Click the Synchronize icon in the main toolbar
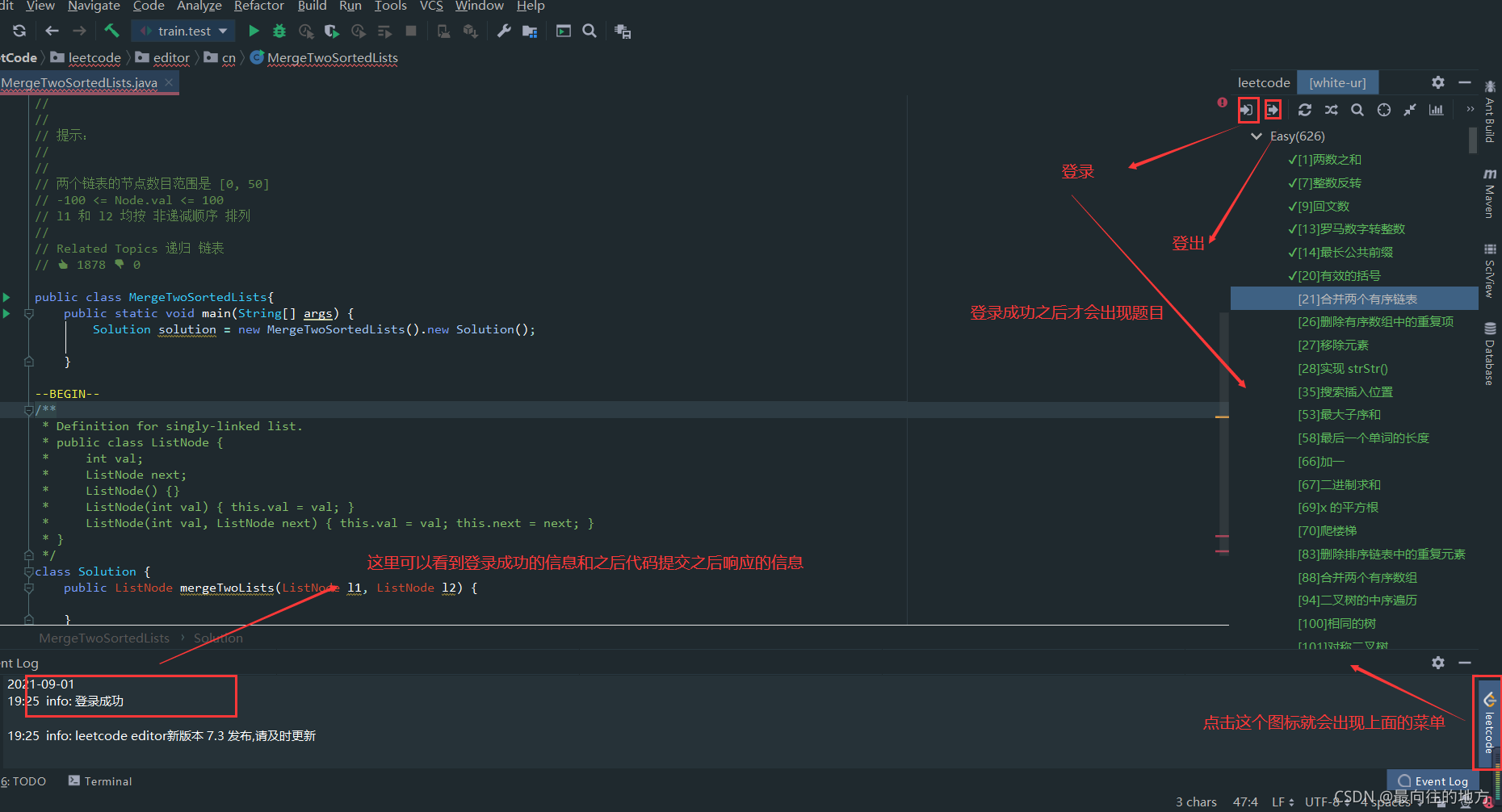1502x812 pixels. pyautogui.click(x=19, y=31)
